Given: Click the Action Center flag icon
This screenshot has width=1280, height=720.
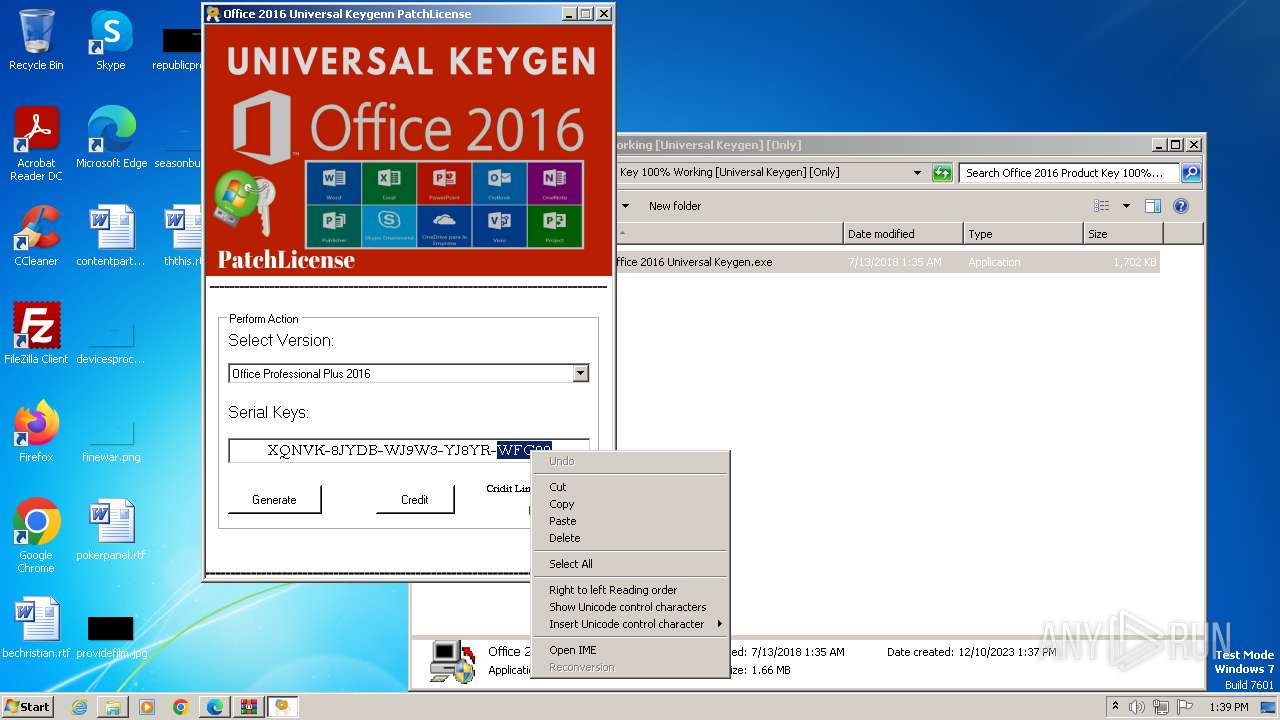Looking at the screenshot, I should tap(1185, 707).
